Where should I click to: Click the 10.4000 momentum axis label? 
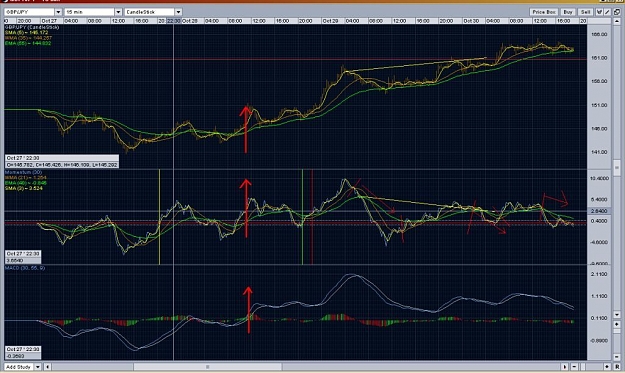click(x=599, y=179)
